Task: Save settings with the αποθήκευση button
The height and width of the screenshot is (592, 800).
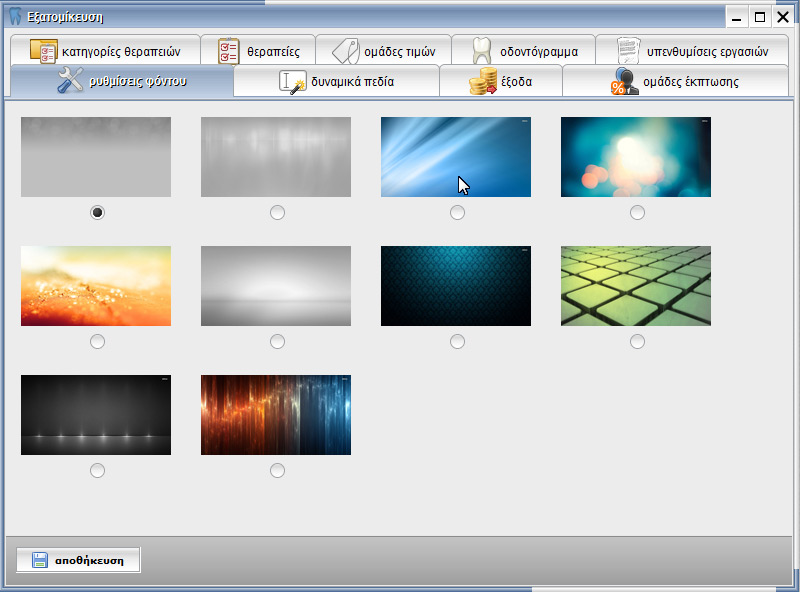Action: (x=78, y=560)
